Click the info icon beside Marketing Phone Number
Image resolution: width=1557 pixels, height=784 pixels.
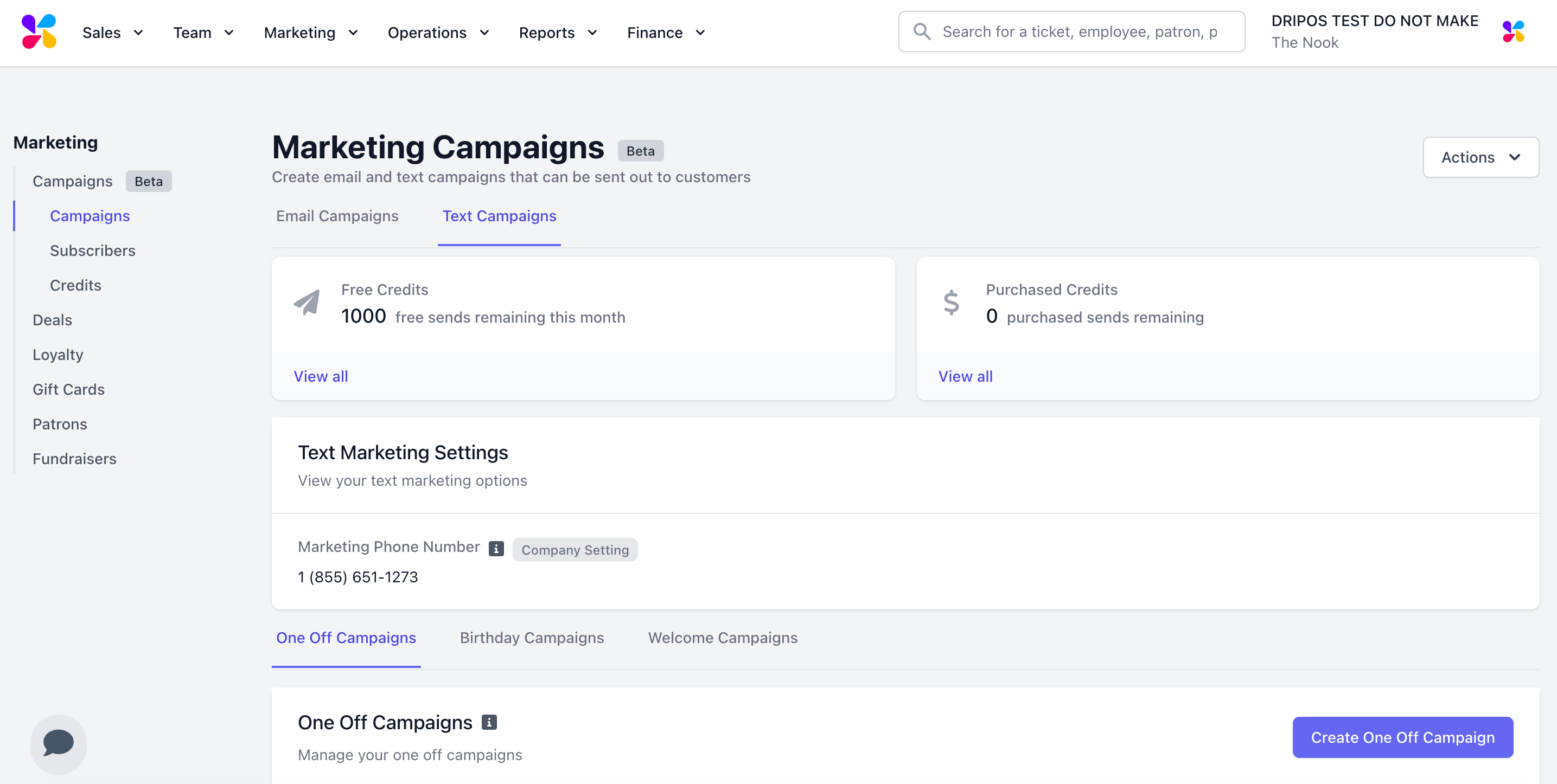[x=496, y=549]
